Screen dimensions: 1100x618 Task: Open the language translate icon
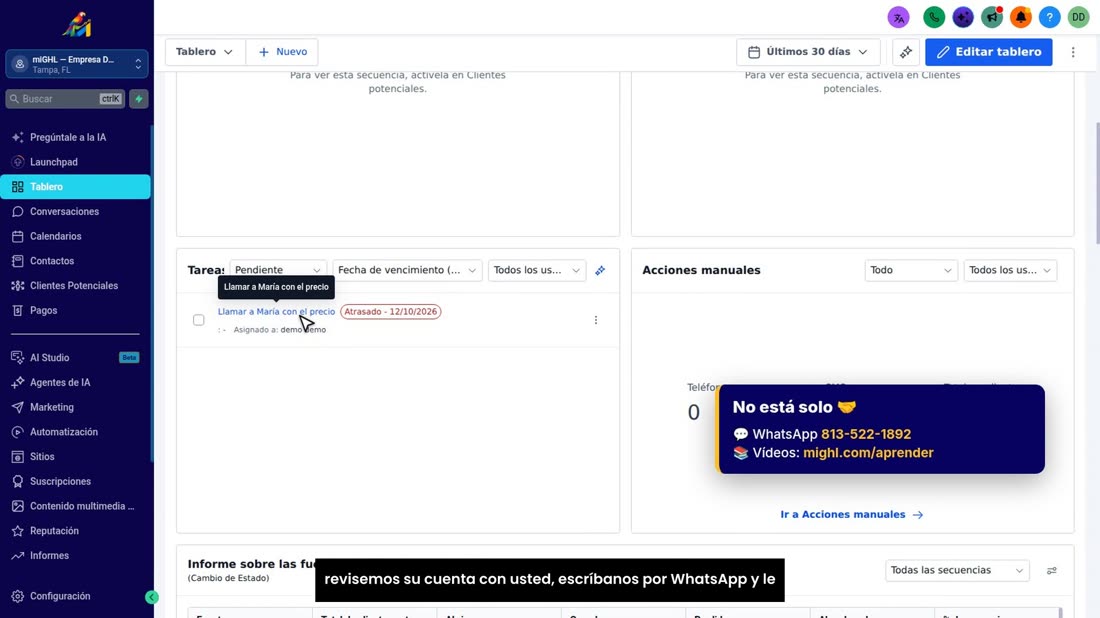[898, 17]
